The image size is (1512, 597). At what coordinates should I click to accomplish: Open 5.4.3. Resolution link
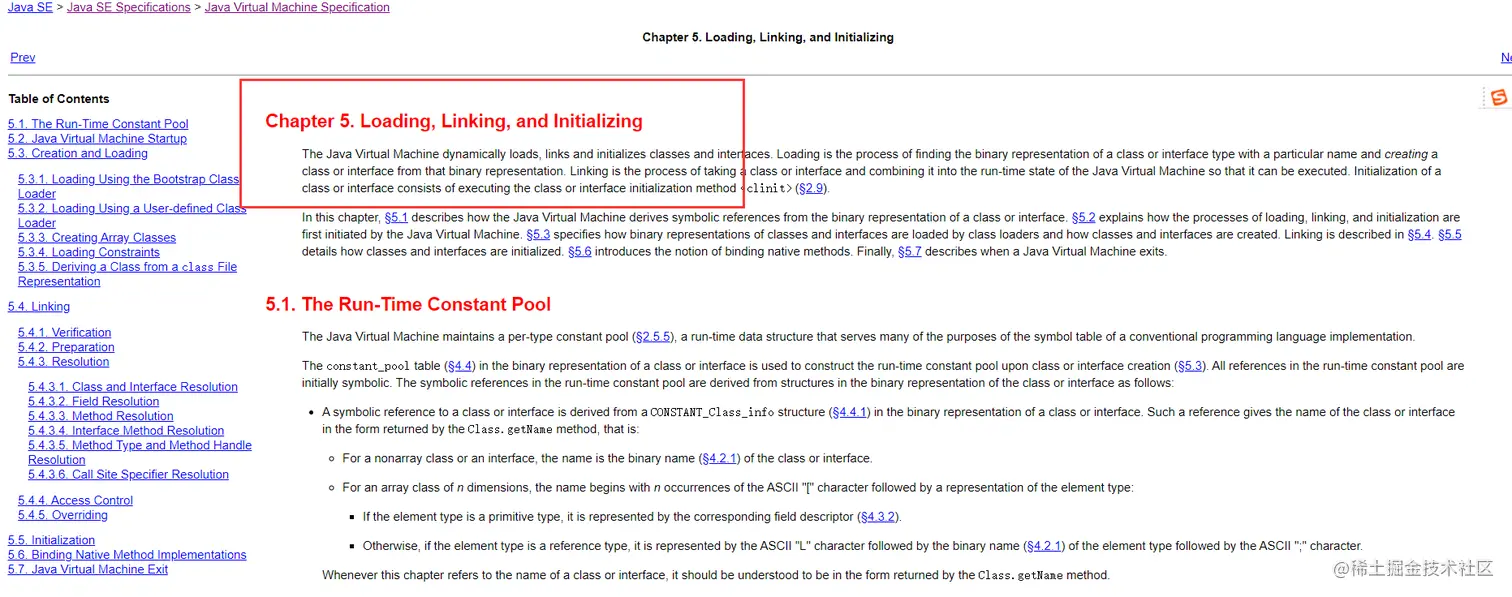click(64, 362)
